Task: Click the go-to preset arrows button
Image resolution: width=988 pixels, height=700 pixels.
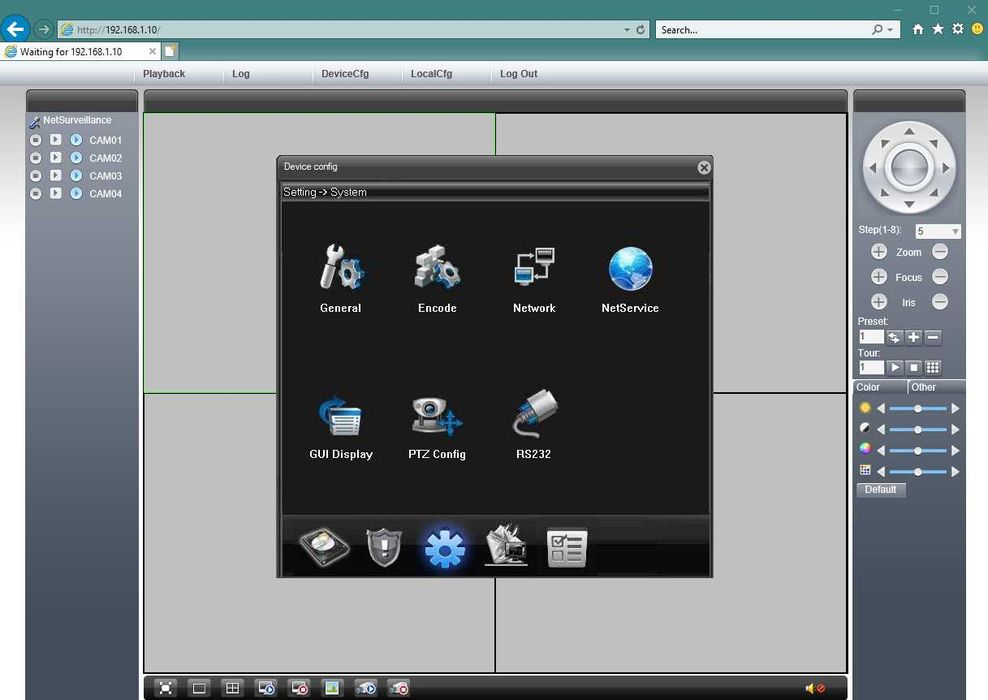Action: tap(893, 337)
